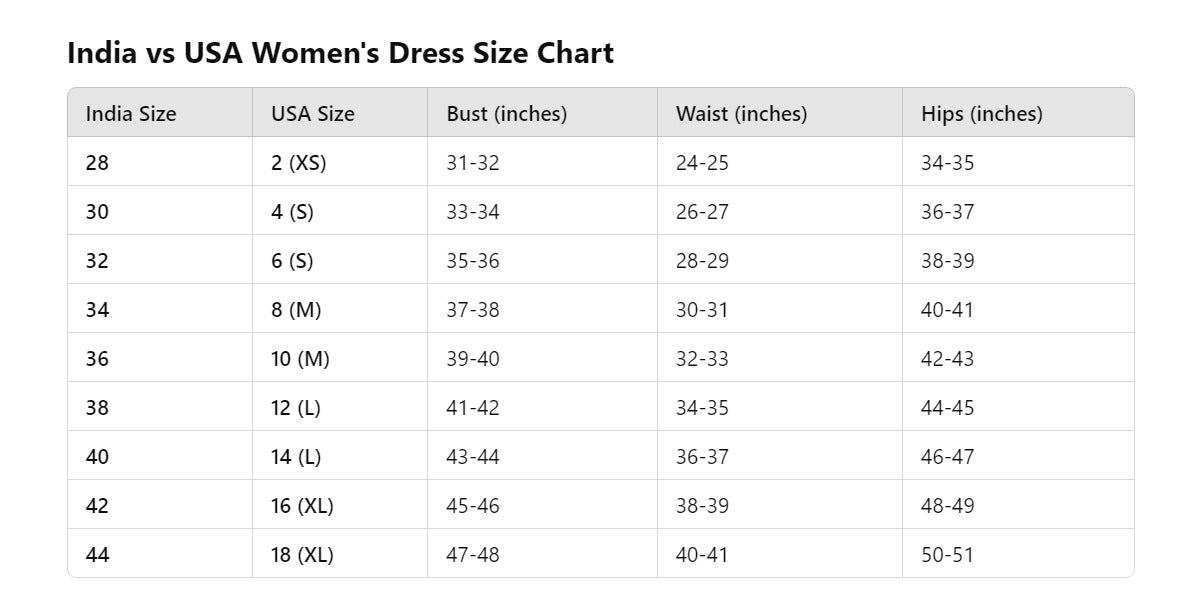
Task: Click the bust 35-36 cell
Action: (473, 261)
